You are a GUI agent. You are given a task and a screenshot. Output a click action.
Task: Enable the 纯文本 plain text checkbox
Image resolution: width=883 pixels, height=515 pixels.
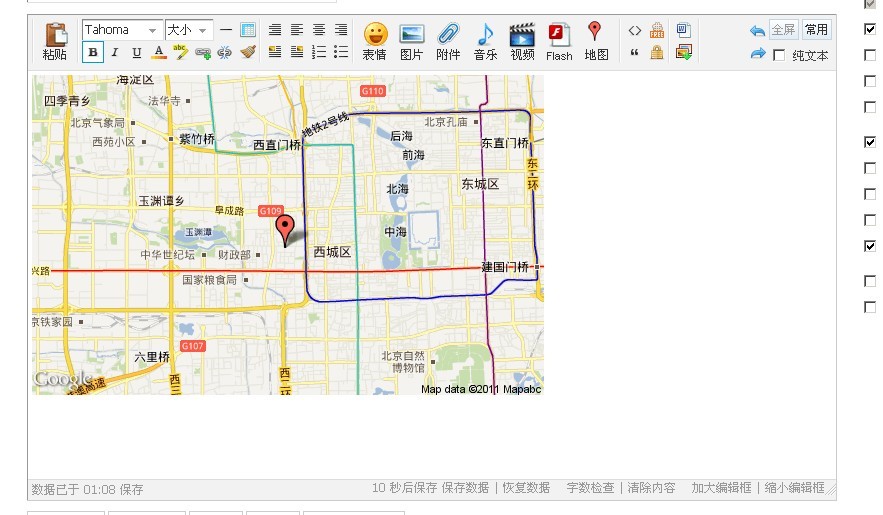(x=780, y=55)
